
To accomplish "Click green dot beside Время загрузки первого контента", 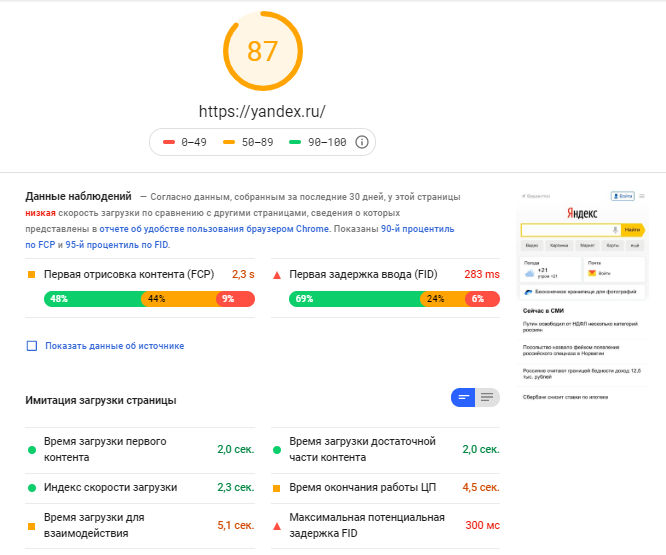I will point(32,450).
